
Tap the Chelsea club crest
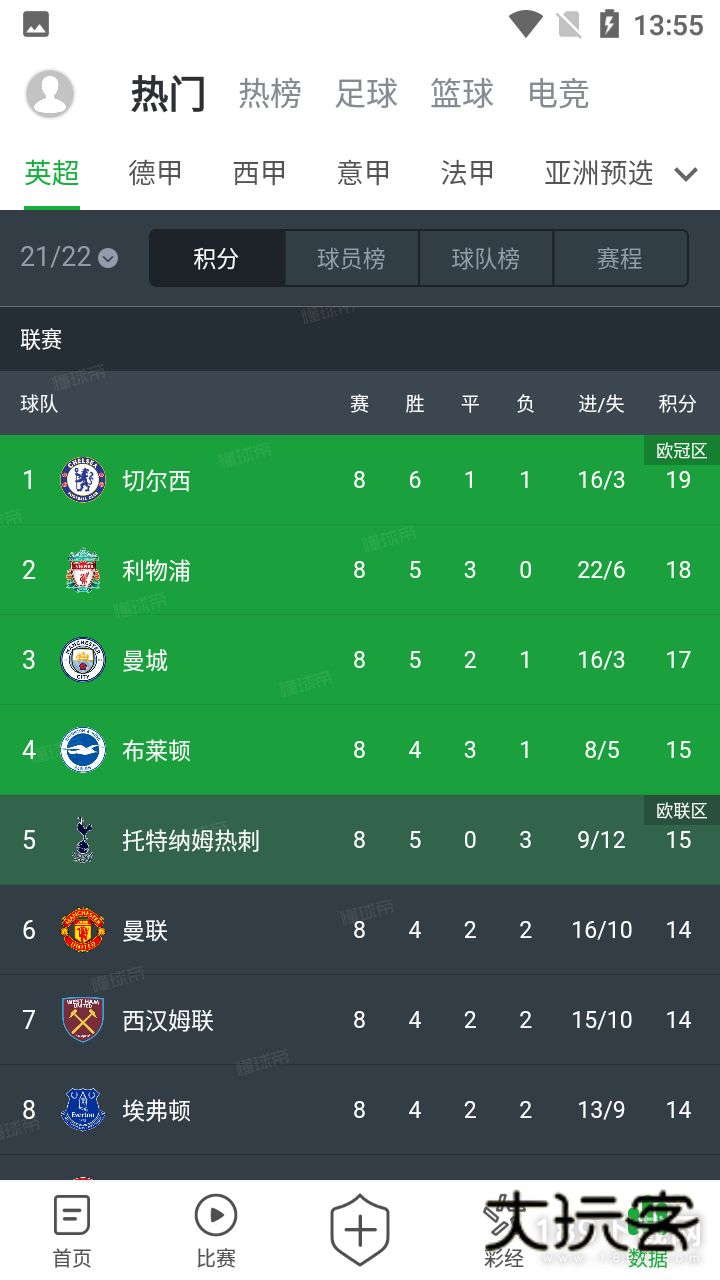click(83, 480)
